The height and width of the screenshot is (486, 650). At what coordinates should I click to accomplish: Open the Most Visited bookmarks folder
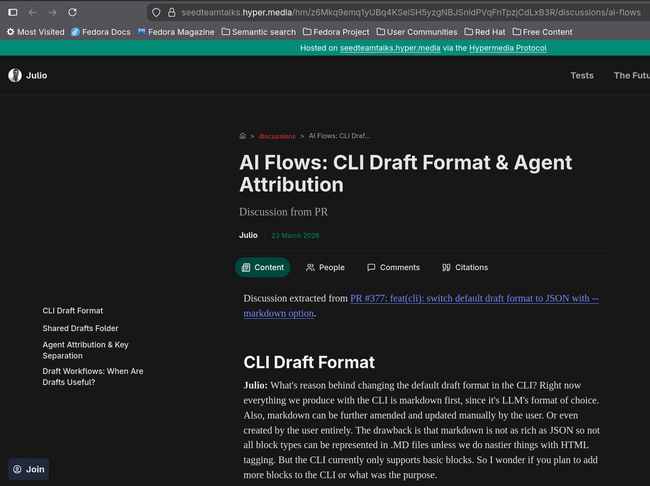click(36, 32)
